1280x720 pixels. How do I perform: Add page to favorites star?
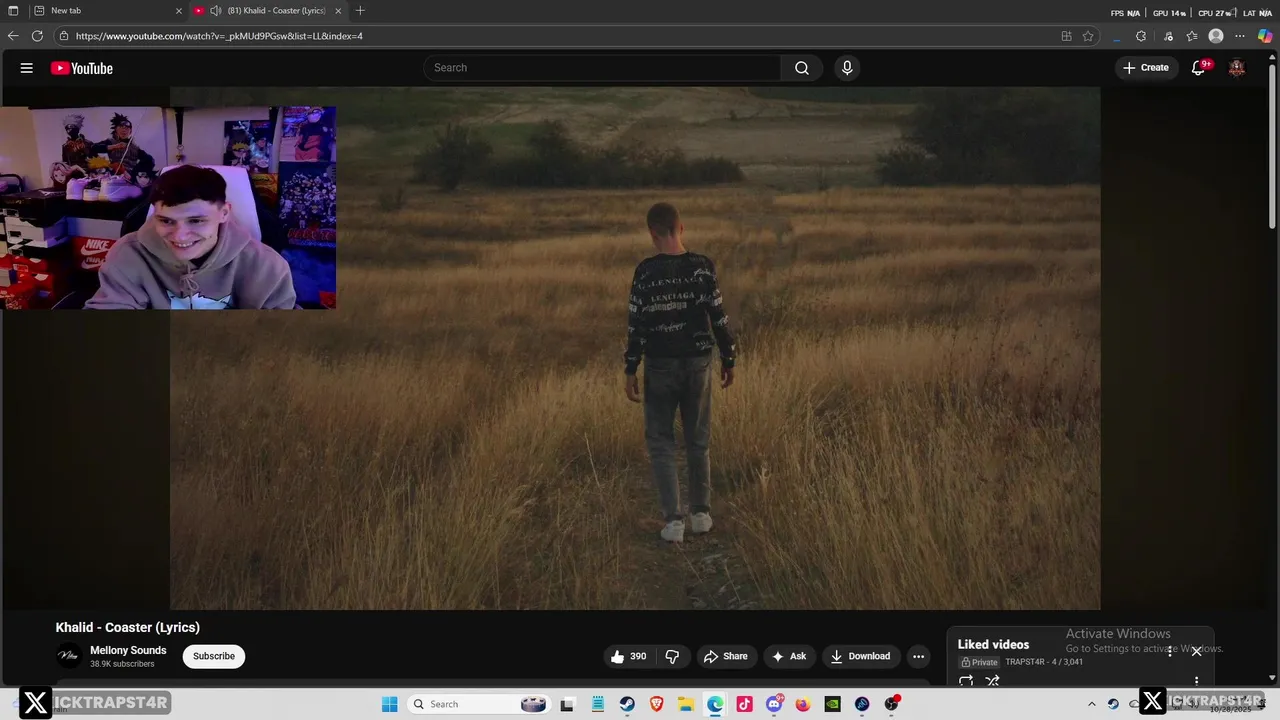(1088, 36)
